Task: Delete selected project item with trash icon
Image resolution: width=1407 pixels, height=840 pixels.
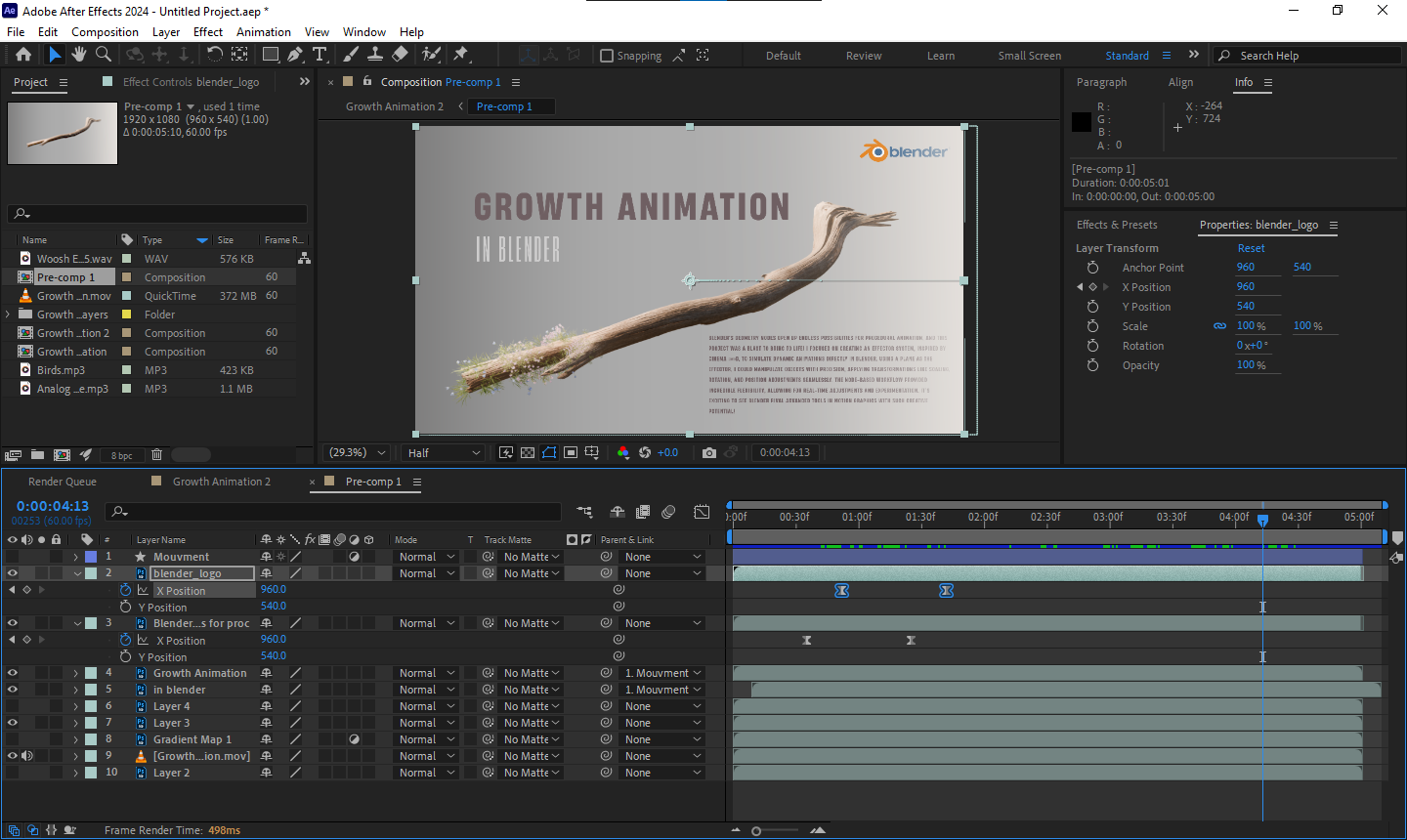Action: (x=156, y=455)
